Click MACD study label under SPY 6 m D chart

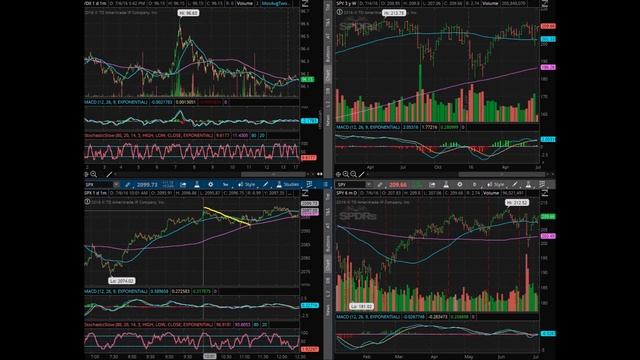[368, 317]
